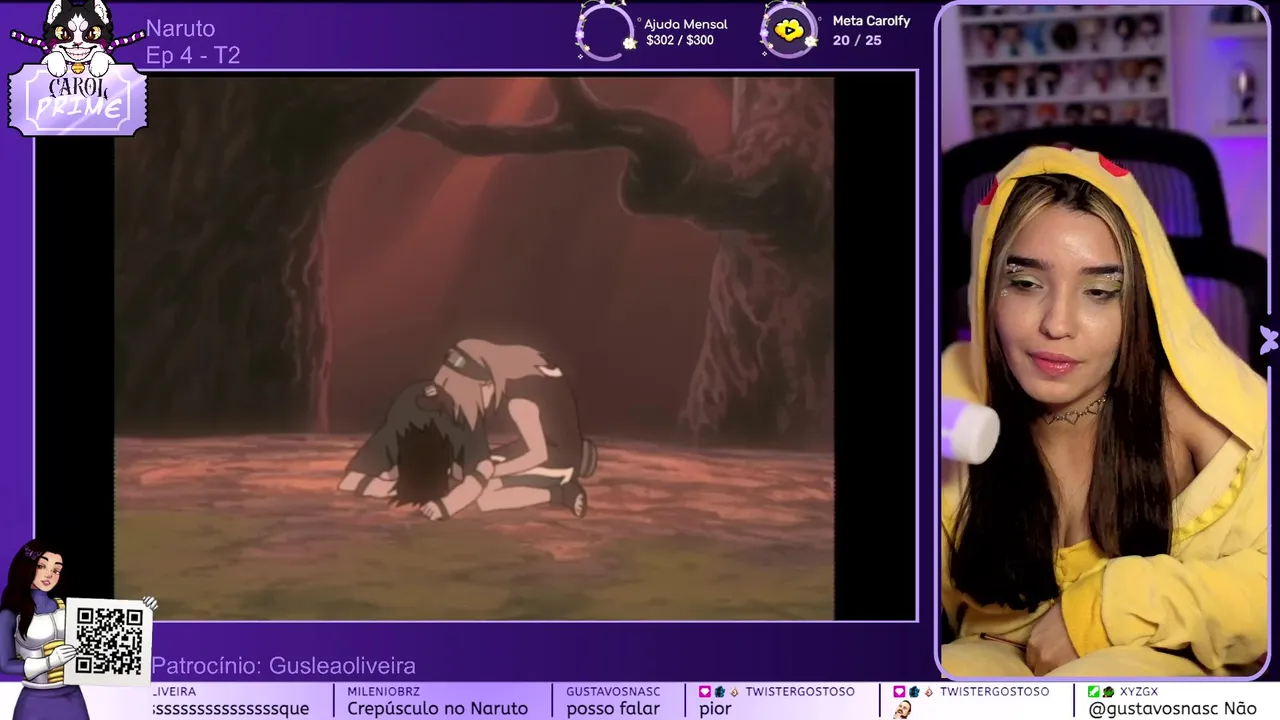Image resolution: width=1280 pixels, height=720 pixels.
Task: Click the GUSTAVOSNASC username in ticker
Action: [x=613, y=692]
